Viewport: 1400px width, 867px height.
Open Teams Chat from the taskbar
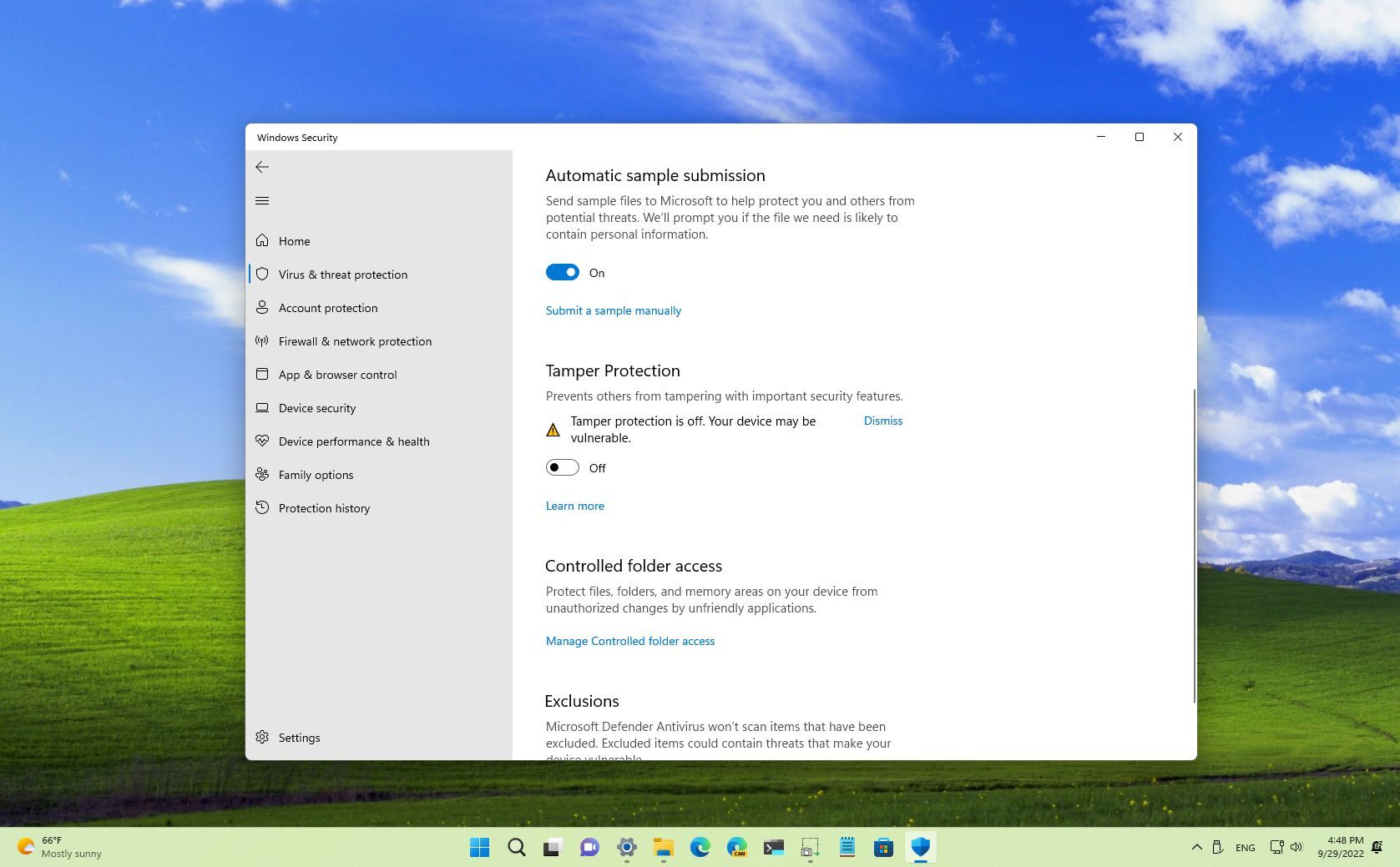tap(589, 847)
